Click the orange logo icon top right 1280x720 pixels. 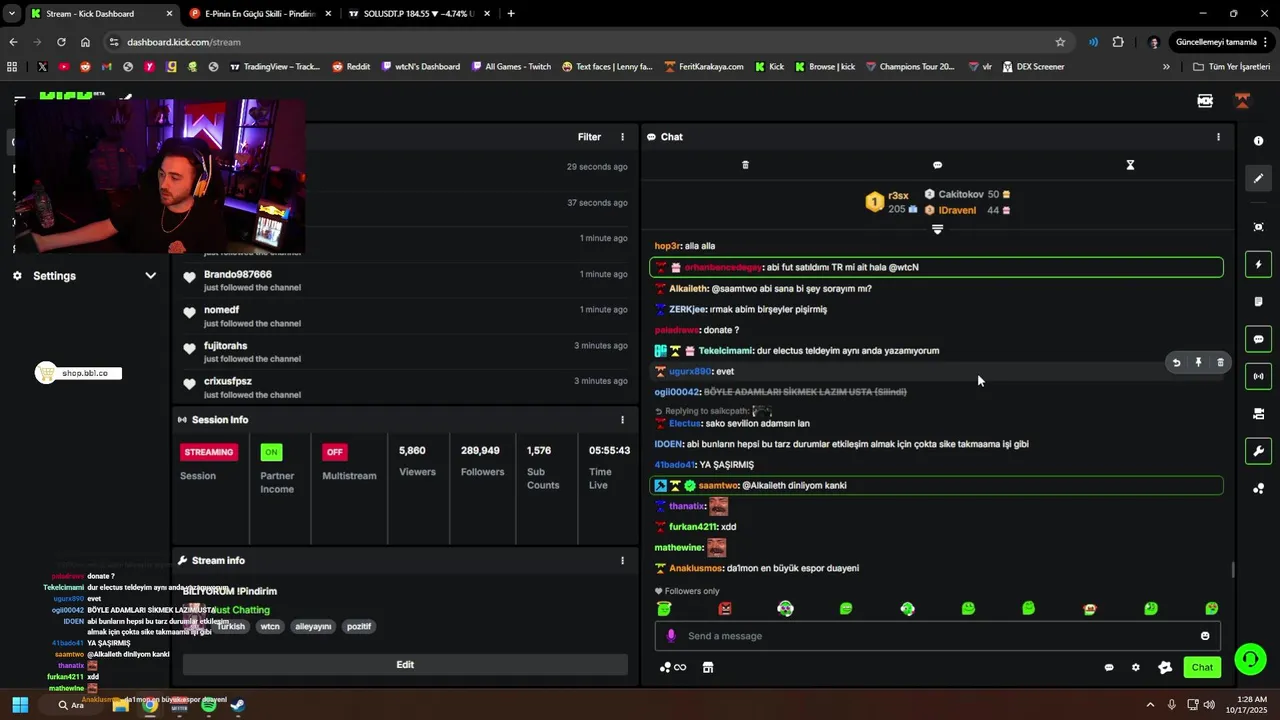pyautogui.click(x=1242, y=101)
